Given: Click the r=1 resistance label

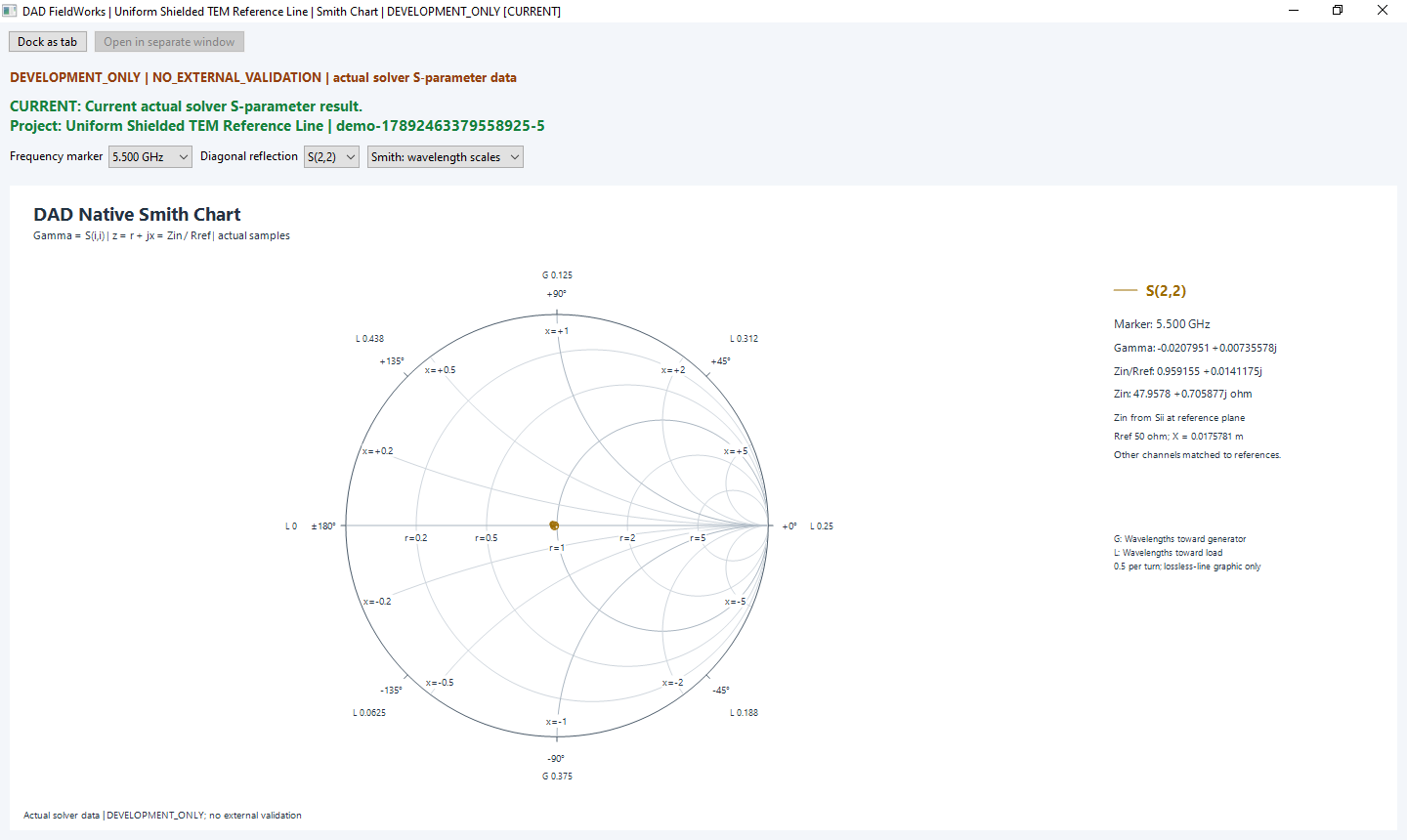Looking at the screenshot, I should pos(557,548).
